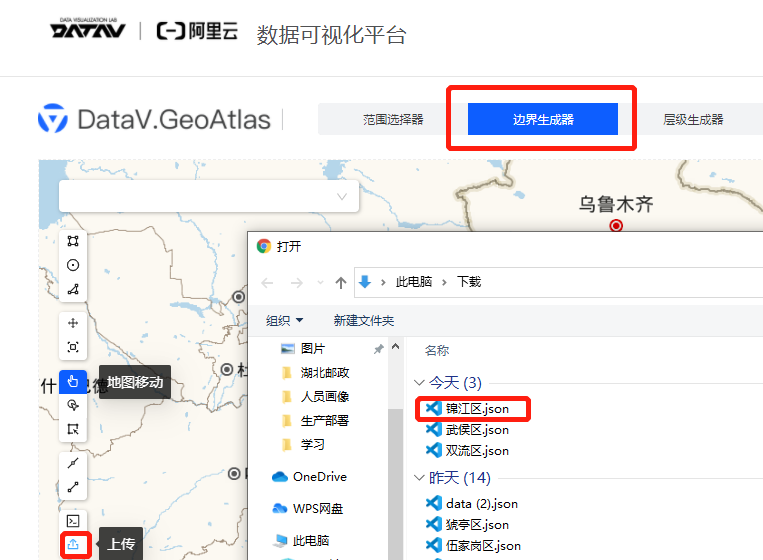The height and width of the screenshot is (560, 763).
Task: Select file 猇亭区.json
Action: pos(467,524)
